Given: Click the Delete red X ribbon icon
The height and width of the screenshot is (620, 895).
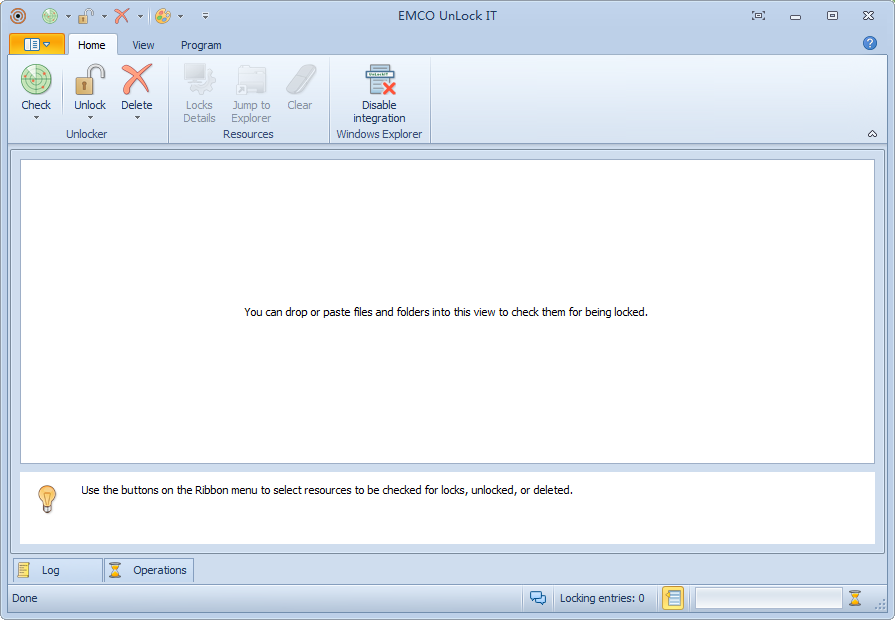Looking at the screenshot, I should click(137, 80).
